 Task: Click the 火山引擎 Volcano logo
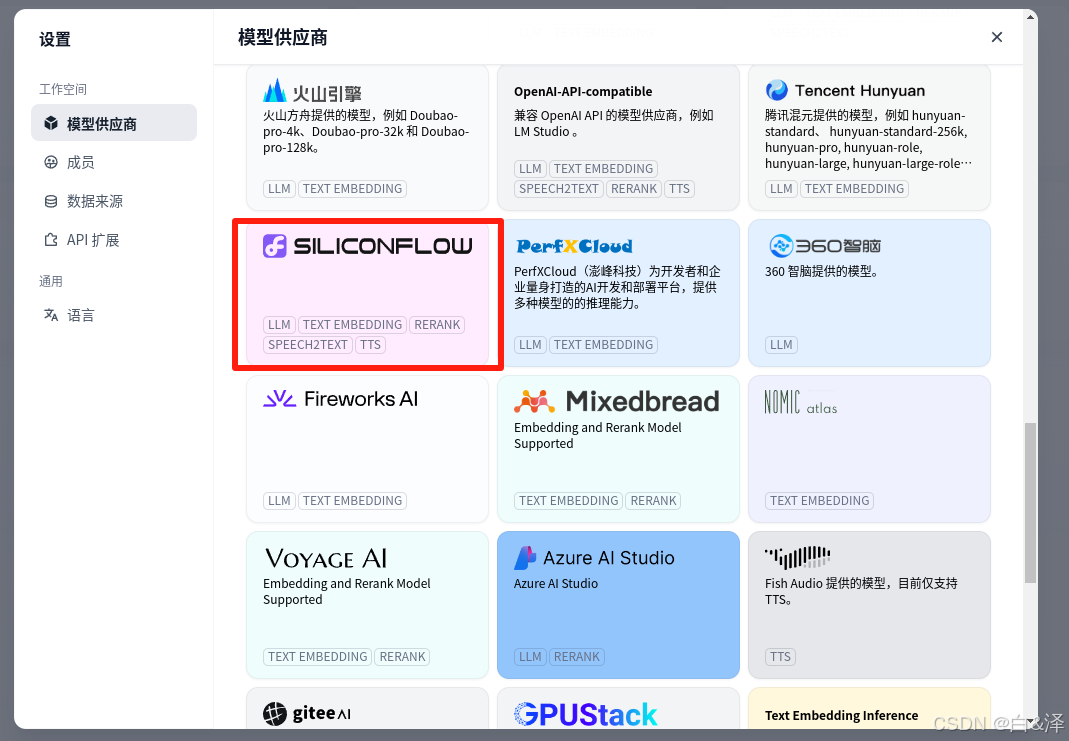[x=312, y=91]
